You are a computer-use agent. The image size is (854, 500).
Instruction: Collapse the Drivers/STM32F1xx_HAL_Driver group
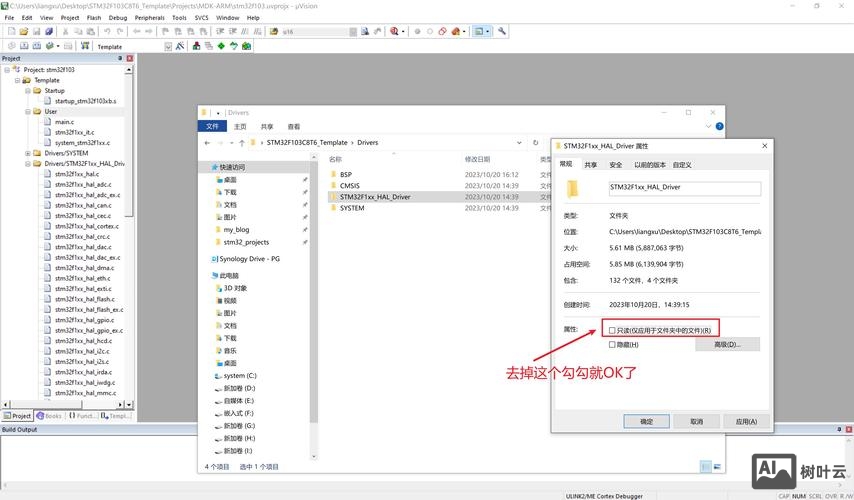coord(28,163)
